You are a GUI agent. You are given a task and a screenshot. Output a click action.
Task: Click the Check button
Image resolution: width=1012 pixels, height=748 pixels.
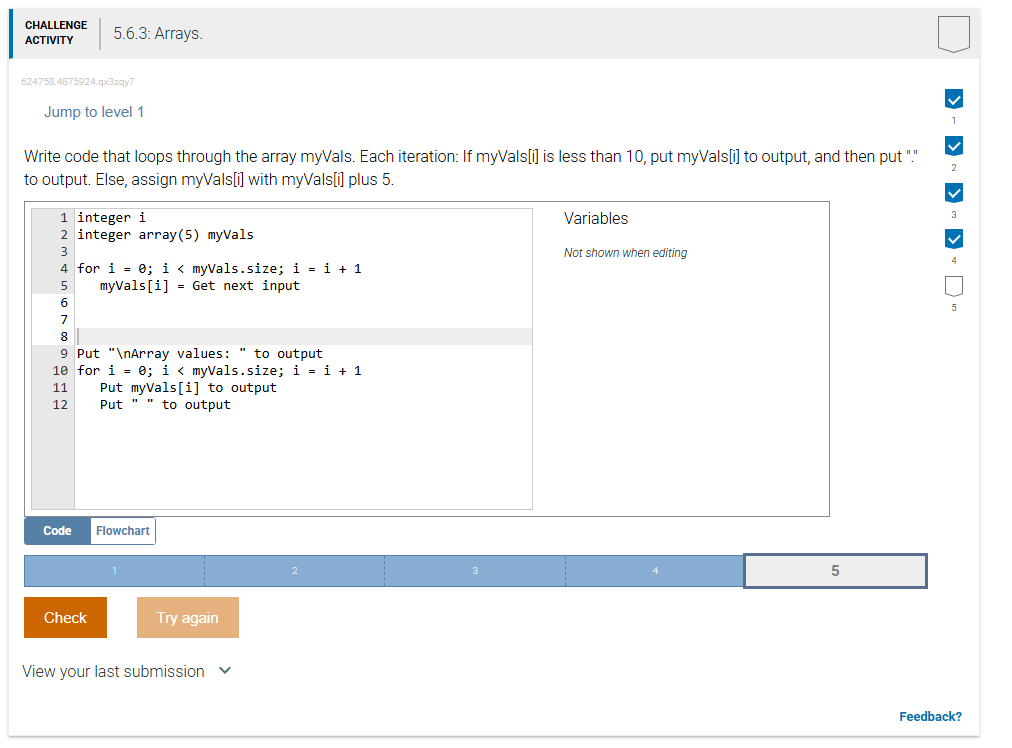[65, 617]
